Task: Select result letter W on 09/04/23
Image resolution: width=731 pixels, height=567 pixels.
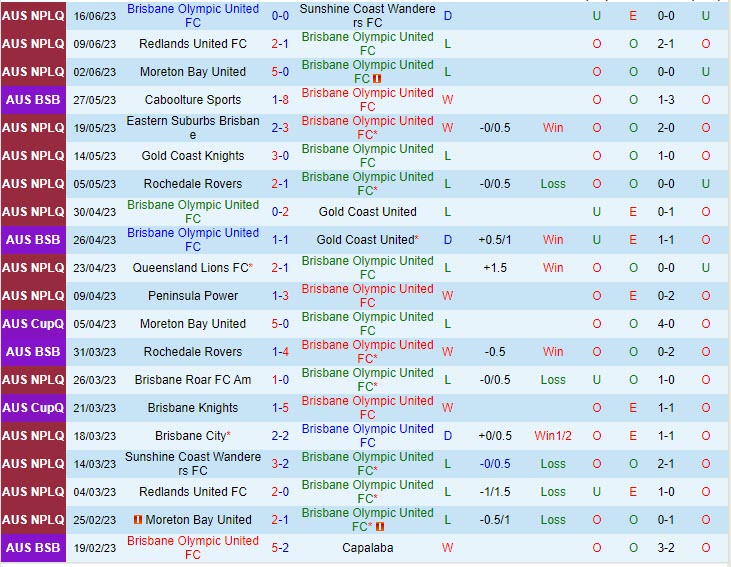Action: (x=448, y=296)
